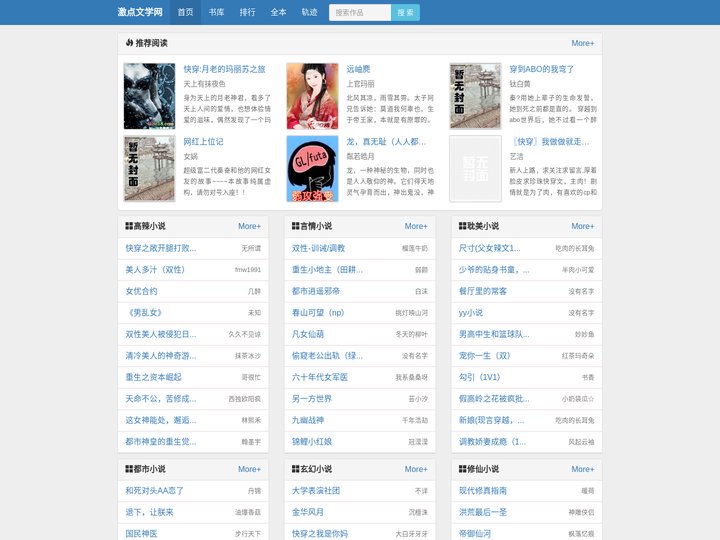Viewport: 720px width, 540px height.
Task: Open the novel 和死对头AA恋了
Action: [154, 490]
